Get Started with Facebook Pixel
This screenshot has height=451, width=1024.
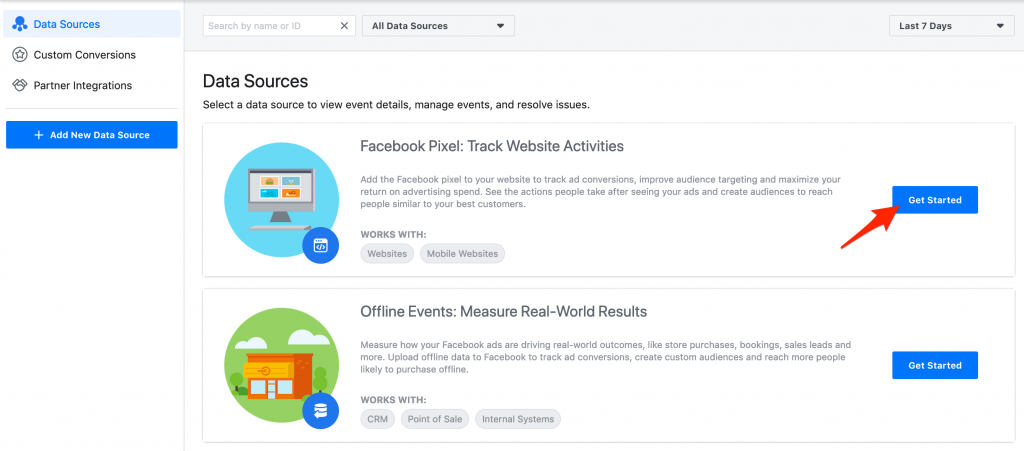[935, 200]
